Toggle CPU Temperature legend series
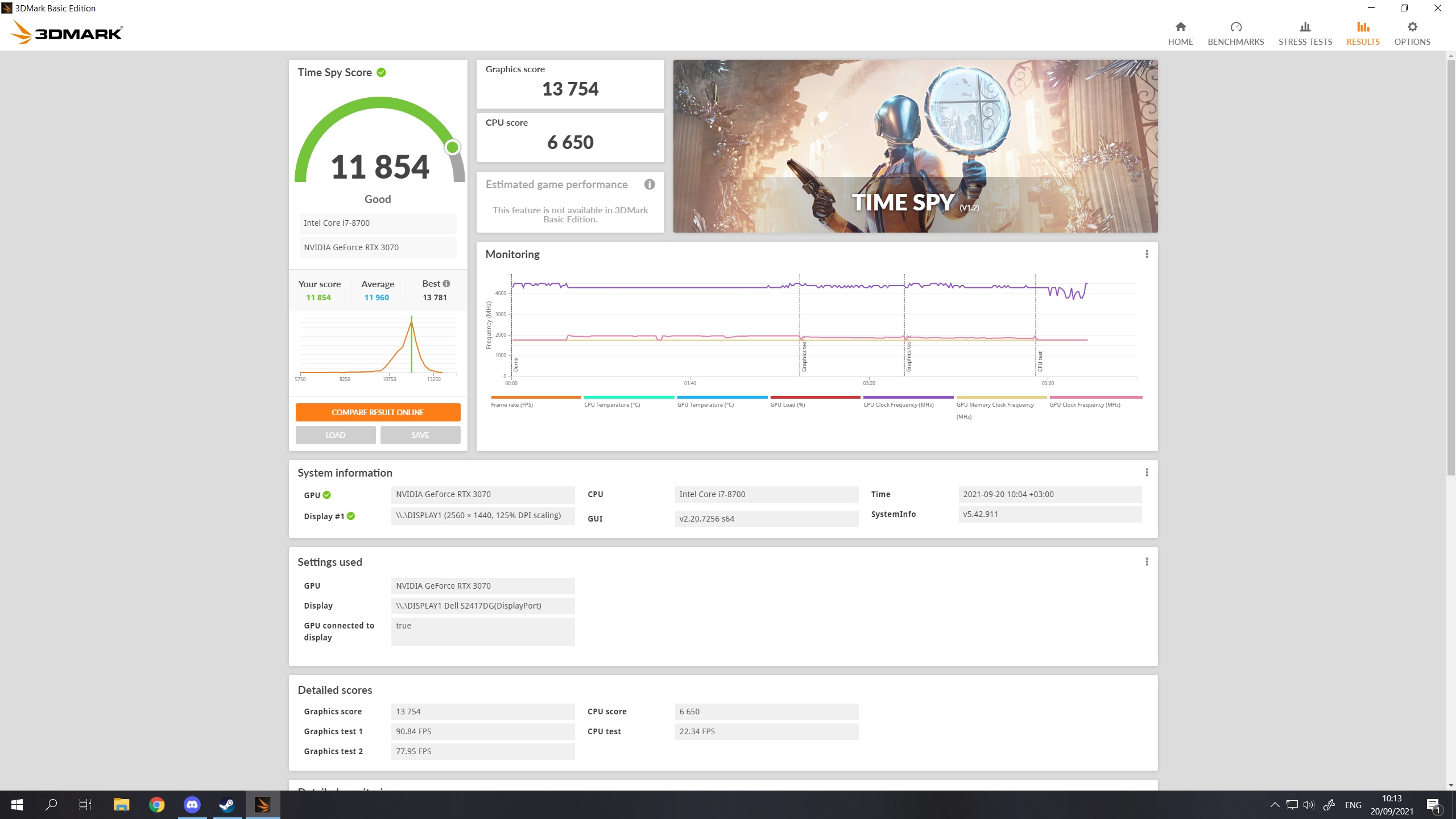1456x819 pixels. coord(629,402)
